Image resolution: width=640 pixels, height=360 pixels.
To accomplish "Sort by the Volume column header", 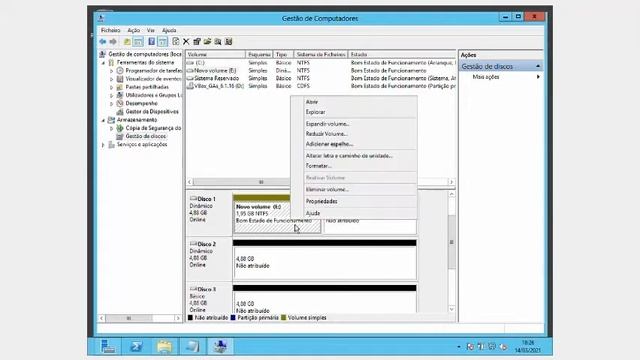I will tap(216, 54).
